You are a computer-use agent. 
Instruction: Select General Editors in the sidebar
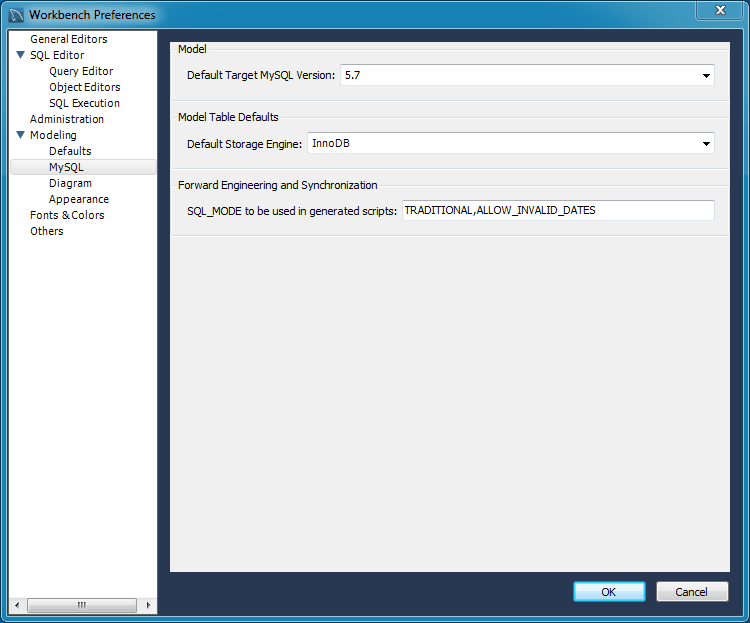point(68,39)
